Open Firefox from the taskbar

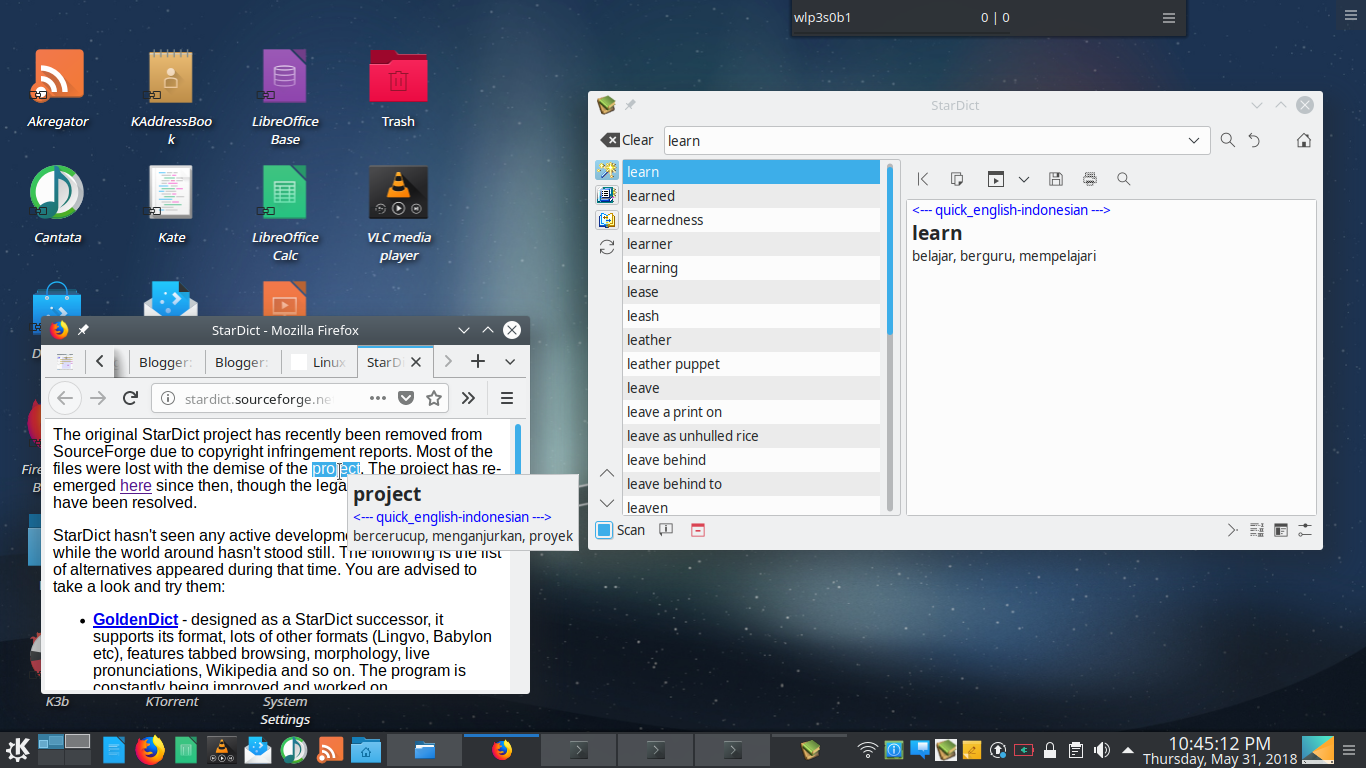pos(501,749)
